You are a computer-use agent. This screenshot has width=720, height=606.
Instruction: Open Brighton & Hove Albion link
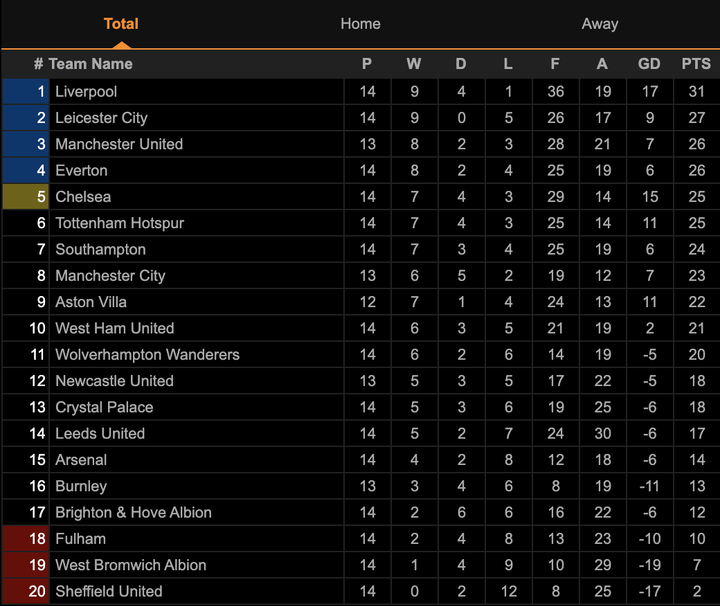(x=133, y=512)
